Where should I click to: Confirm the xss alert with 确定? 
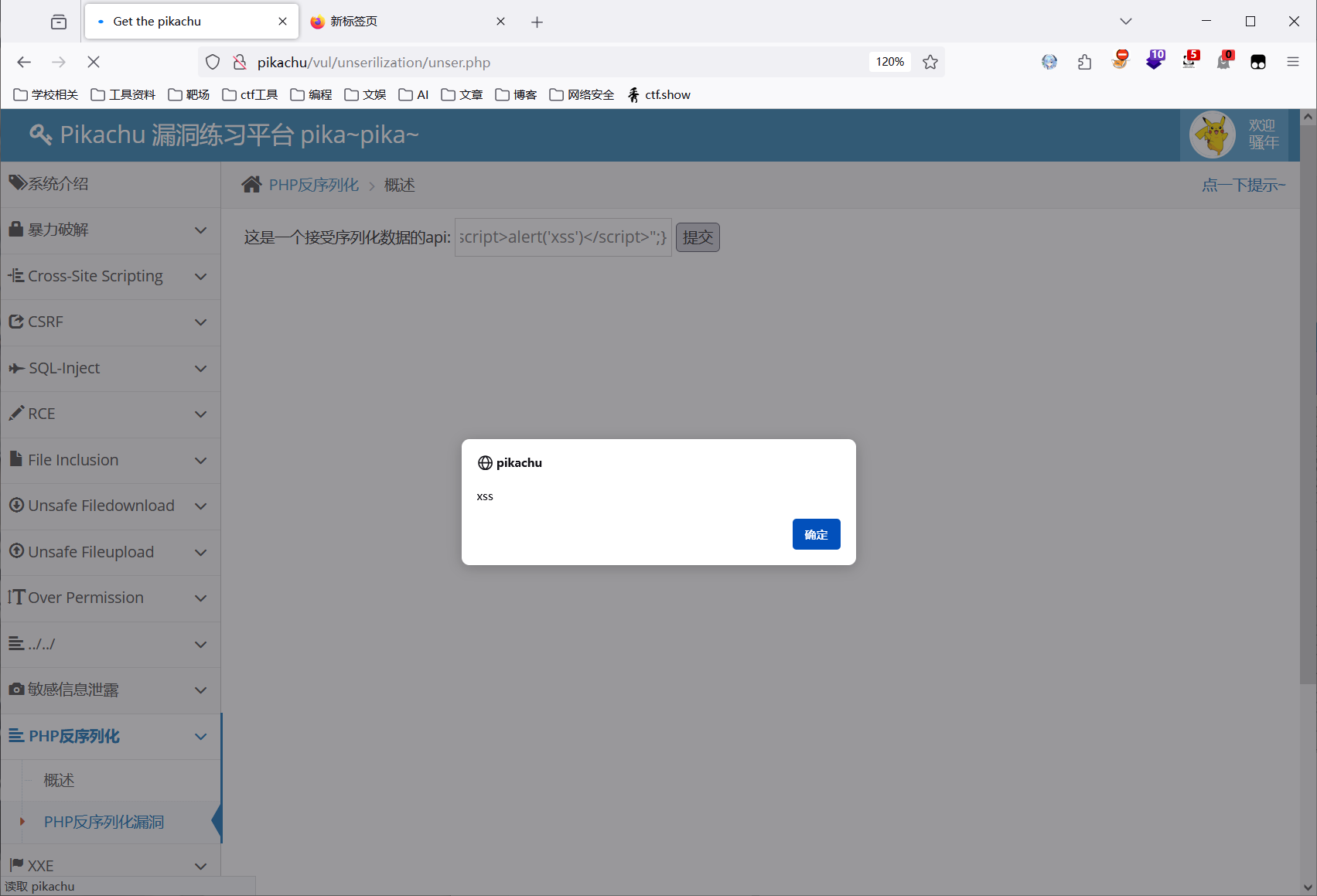[x=816, y=534]
